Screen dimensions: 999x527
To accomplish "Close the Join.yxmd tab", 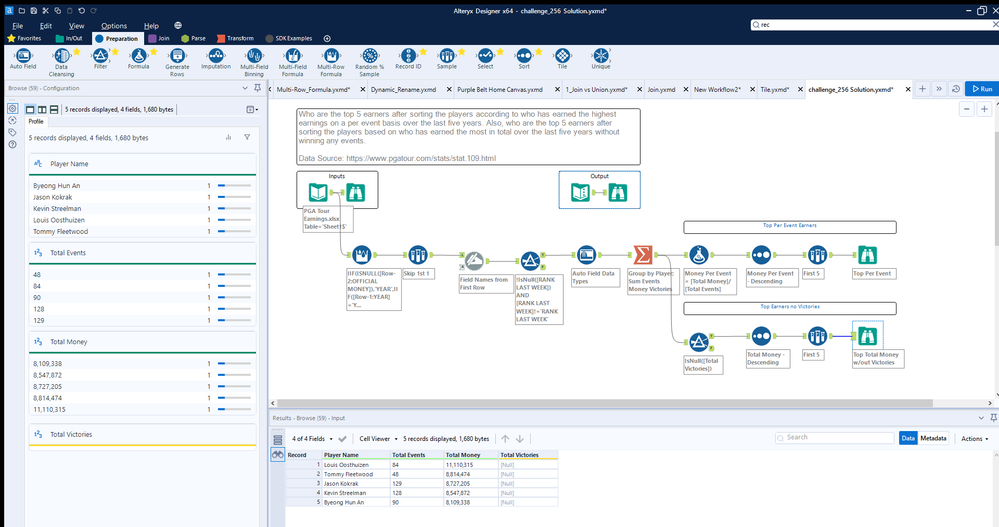I will (686, 89).
